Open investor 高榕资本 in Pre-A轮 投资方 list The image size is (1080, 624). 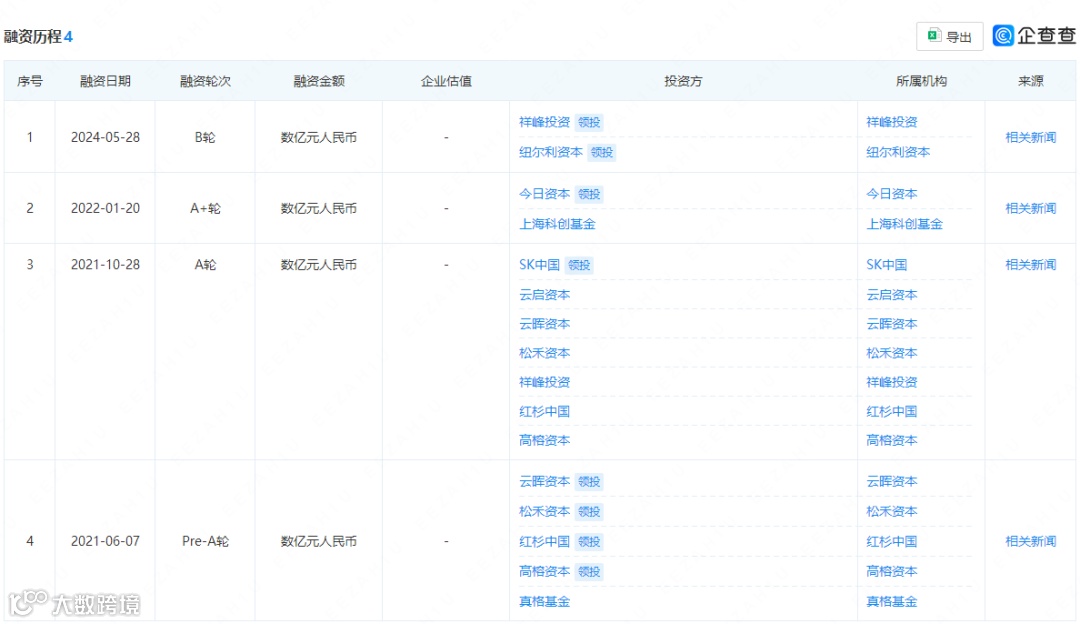[544, 571]
